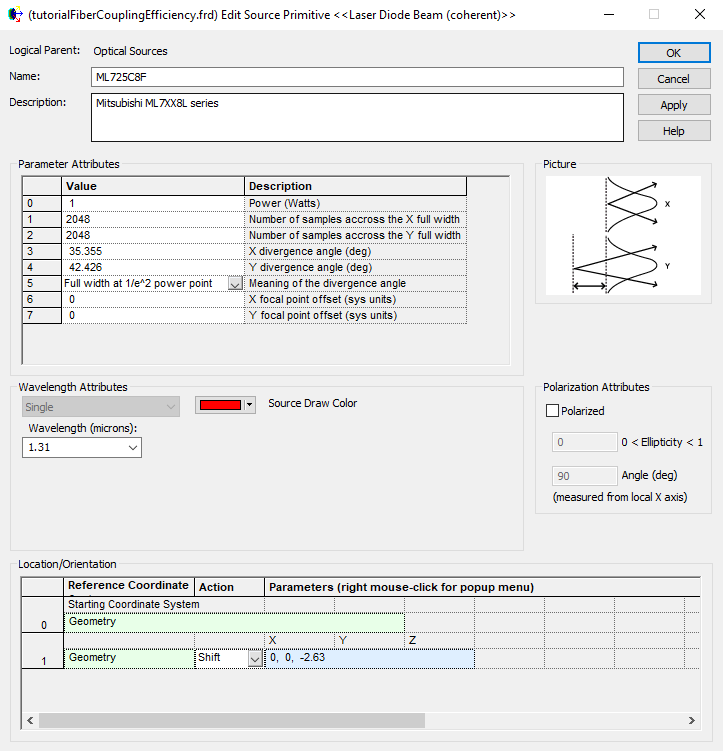
Task: Select the X divergence angle value 35.355
Action: 153,251
